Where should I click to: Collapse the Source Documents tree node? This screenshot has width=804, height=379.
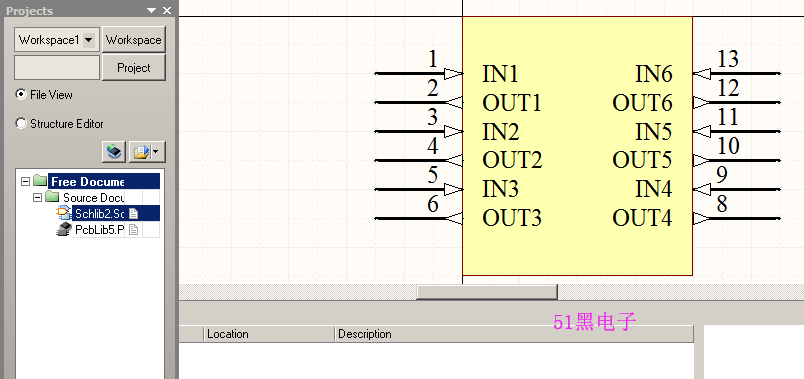point(37,197)
